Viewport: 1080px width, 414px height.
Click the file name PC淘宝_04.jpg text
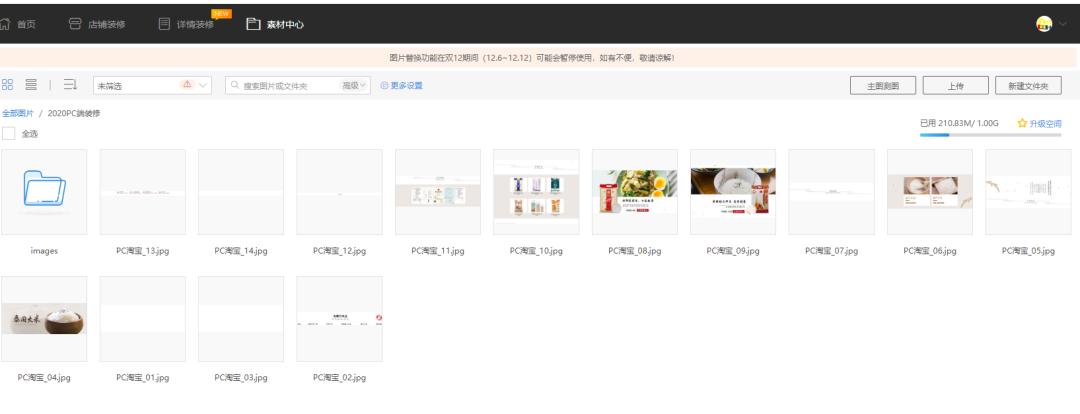pos(44,377)
